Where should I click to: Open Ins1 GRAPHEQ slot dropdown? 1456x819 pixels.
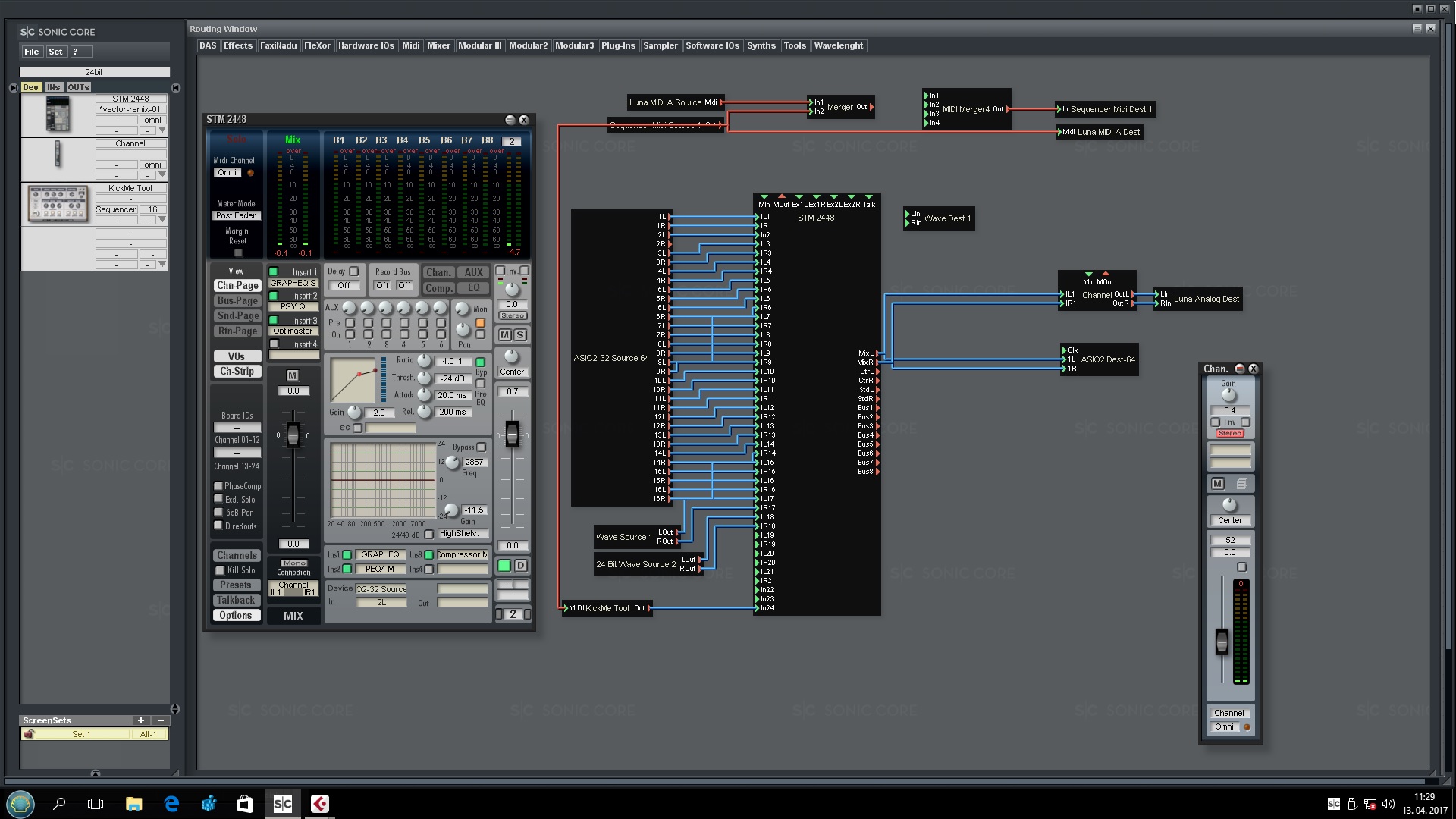coord(380,555)
